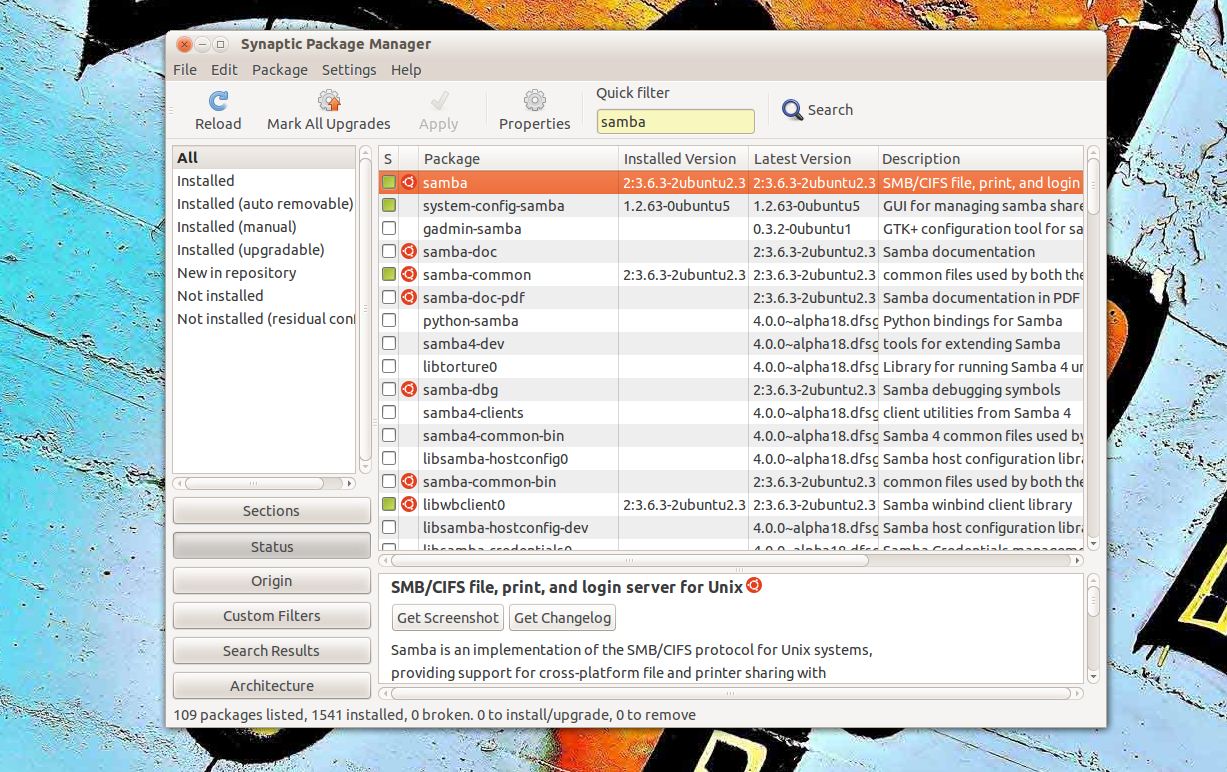Image resolution: width=1227 pixels, height=772 pixels.
Task: Toggle the gadmin-samba package checkbox
Action: pyautogui.click(x=389, y=229)
